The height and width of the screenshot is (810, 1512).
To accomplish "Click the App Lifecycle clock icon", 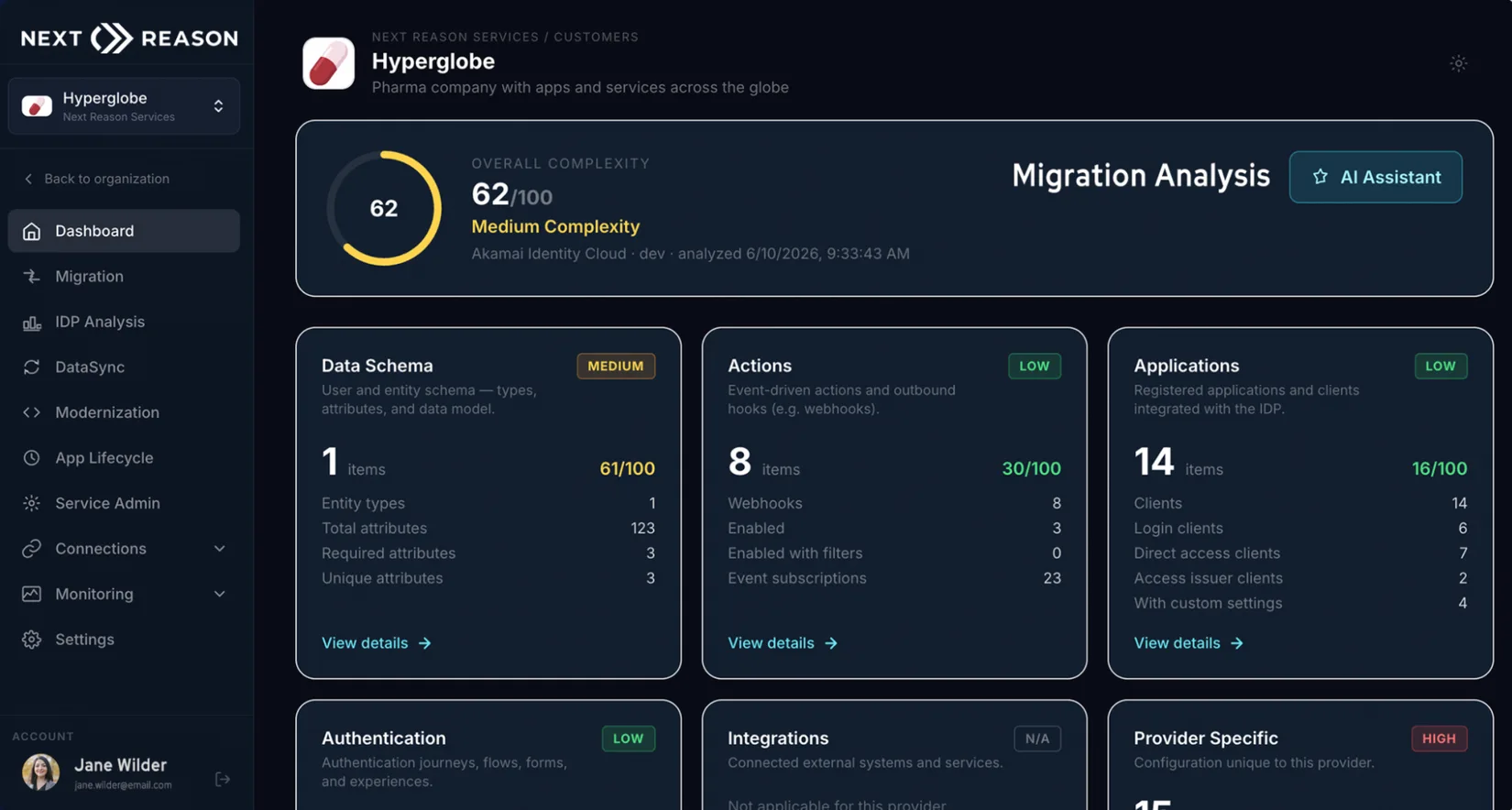I will (x=31, y=457).
